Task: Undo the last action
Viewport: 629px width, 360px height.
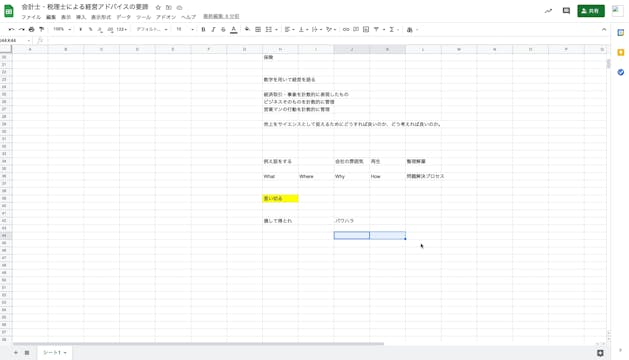Action: click(x=11, y=29)
